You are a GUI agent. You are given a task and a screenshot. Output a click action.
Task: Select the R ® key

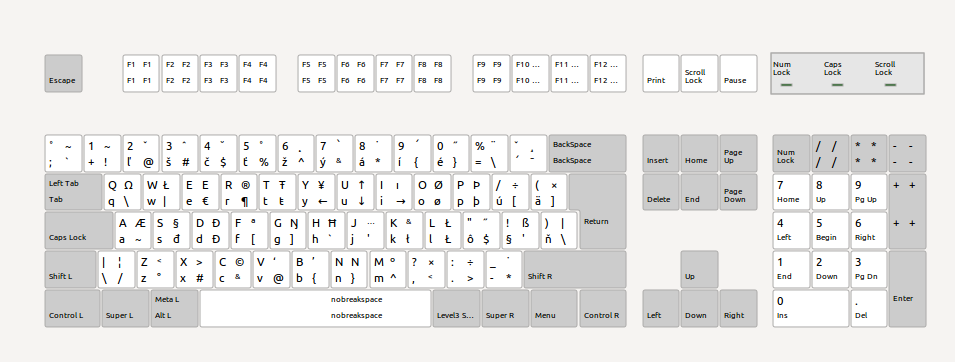pyautogui.click(x=239, y=192)
